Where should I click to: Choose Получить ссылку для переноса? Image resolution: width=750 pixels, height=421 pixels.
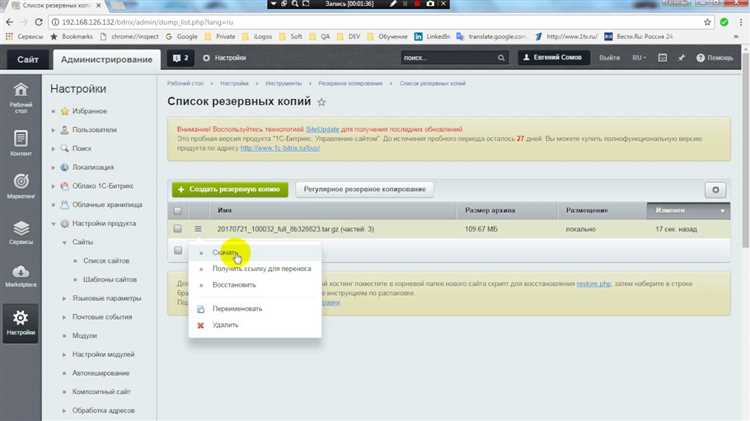coord(255,268)
